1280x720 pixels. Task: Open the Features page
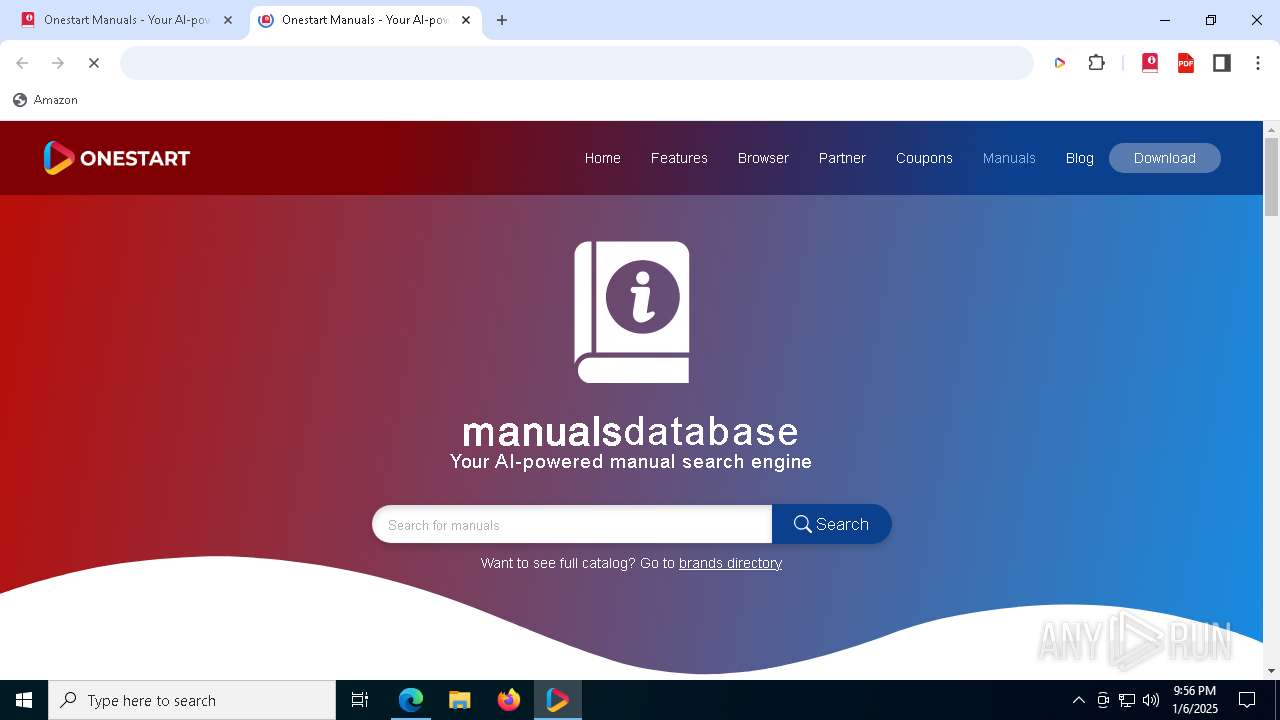coord(679,158)
